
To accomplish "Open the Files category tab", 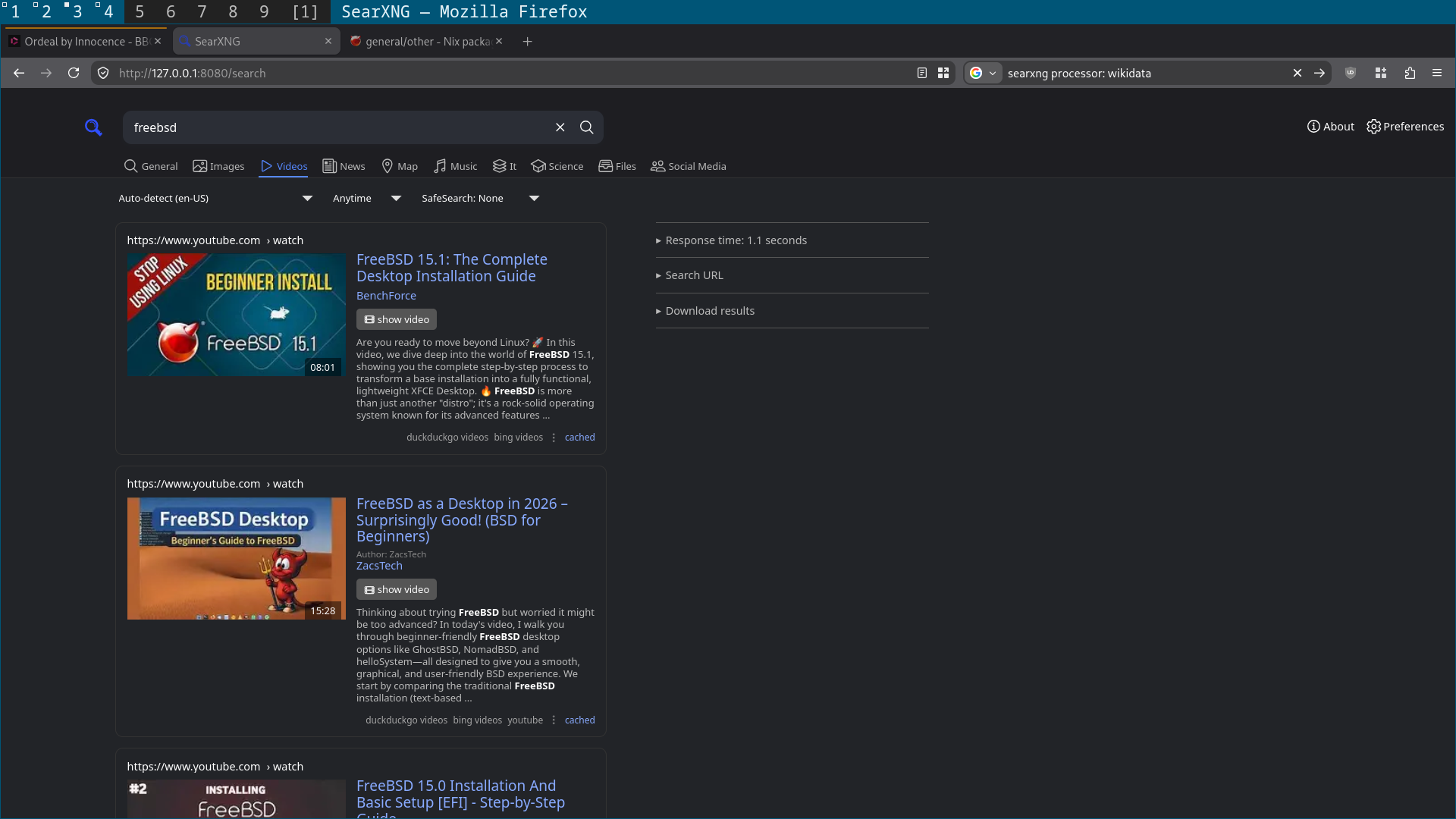I will click(617, 166).
